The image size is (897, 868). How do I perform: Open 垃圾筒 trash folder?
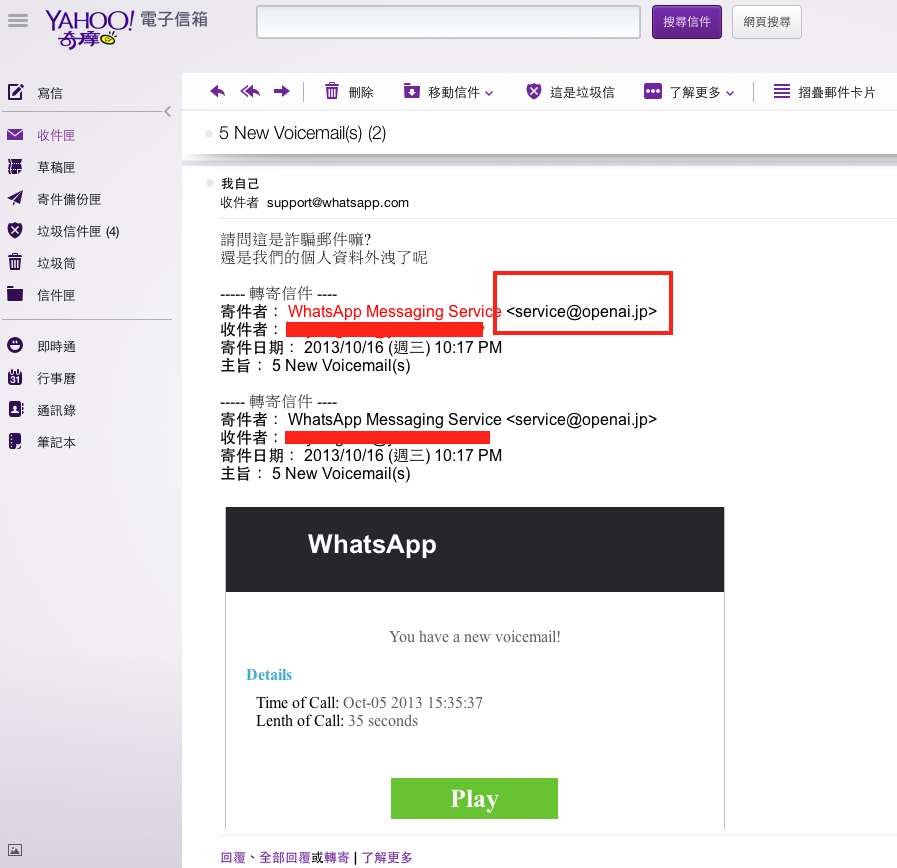pos(56,263)
